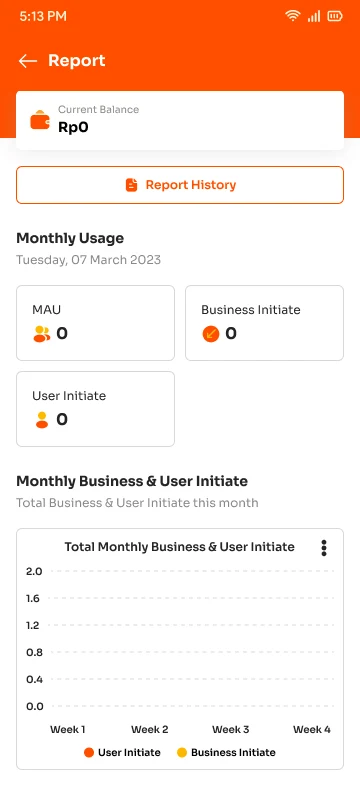Click the 0.4 y-axis value
Screen dimensions: 360x800
point(34,679)
